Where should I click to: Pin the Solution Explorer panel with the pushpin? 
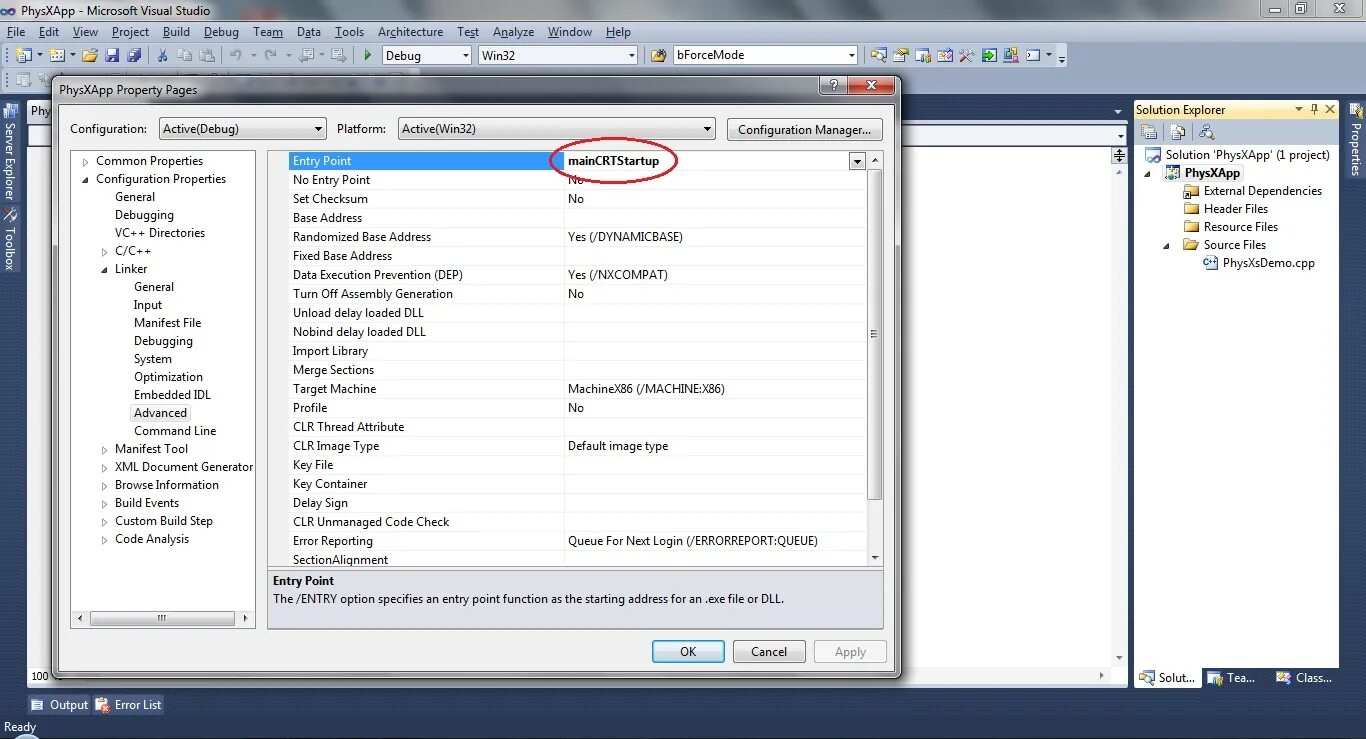(x=1314, y=109)
